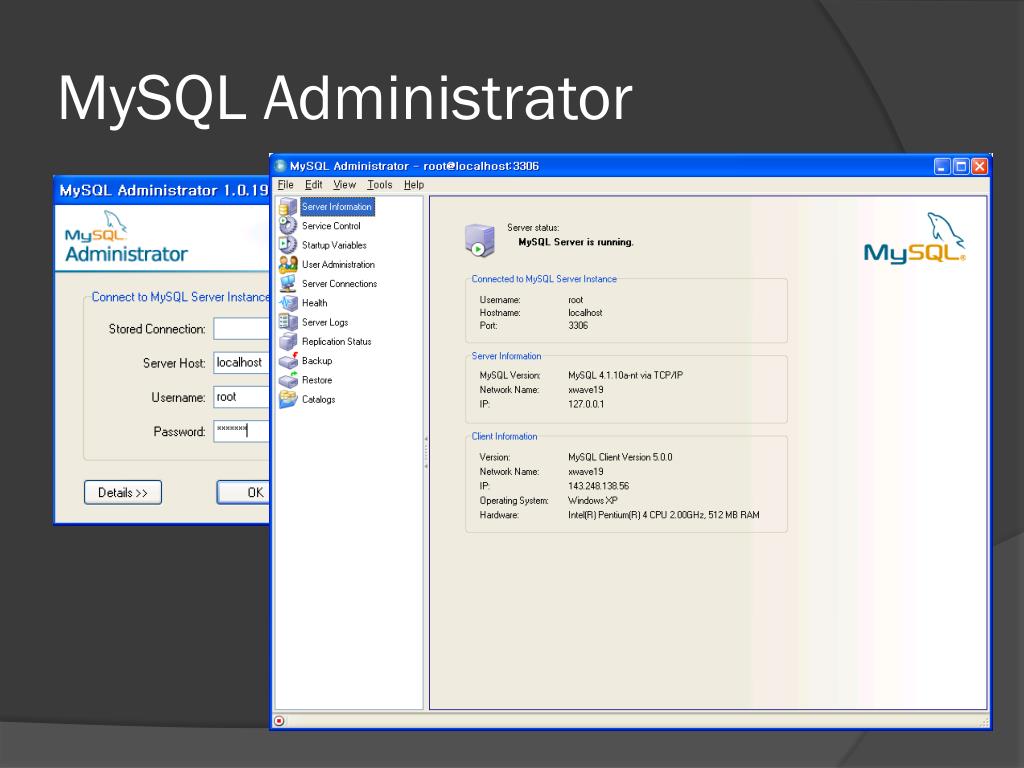
Task: Click the Stored Connection combo box
Action: pos(241,328)
